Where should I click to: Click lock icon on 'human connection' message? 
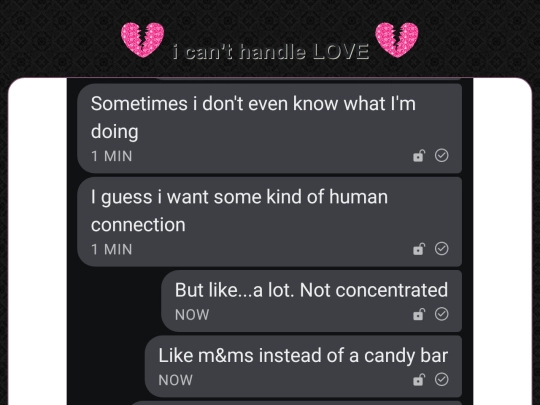pyautogui.click(x=419, y=249)
